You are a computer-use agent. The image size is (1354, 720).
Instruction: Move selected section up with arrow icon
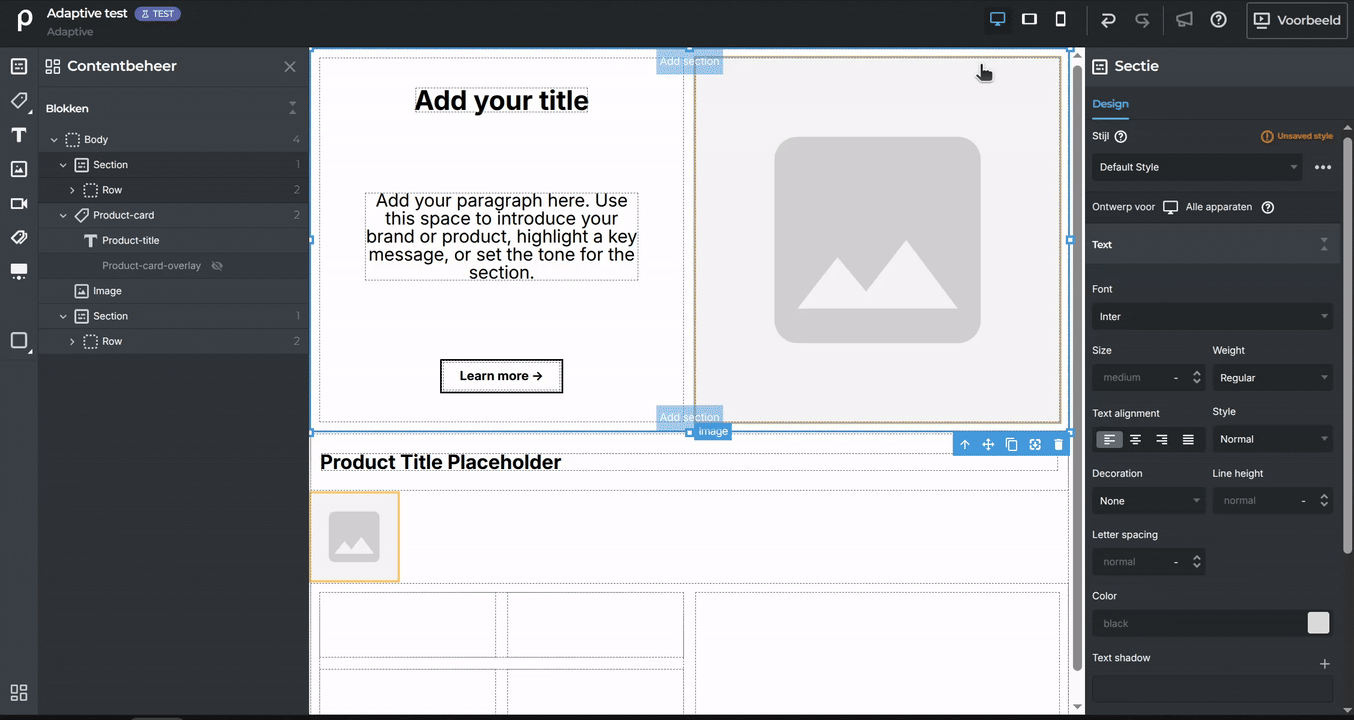(965, 444)
